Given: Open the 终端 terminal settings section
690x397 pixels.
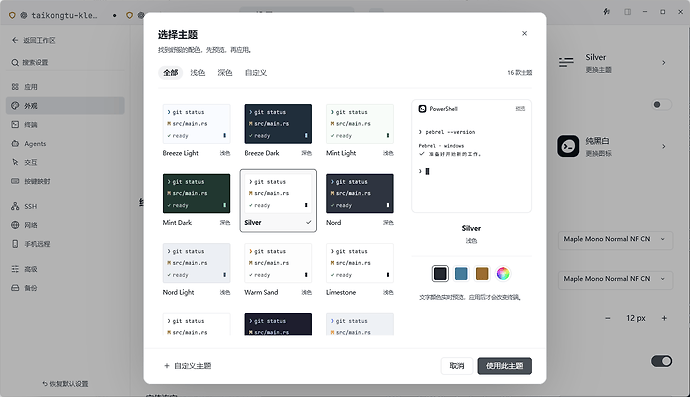Looking at the screenshot, I should click(x=65, y=125).
